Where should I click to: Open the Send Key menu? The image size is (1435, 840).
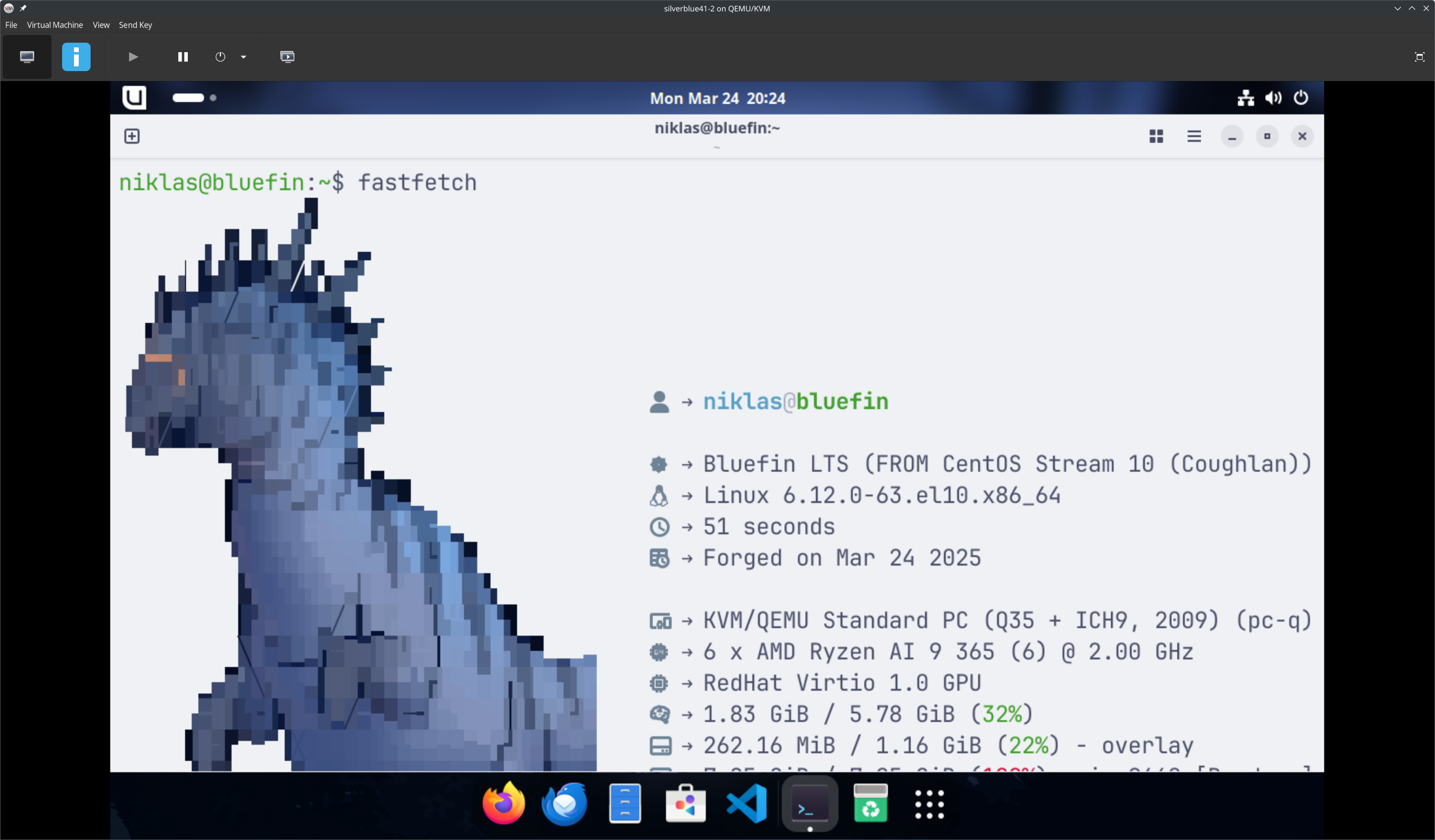135,25
